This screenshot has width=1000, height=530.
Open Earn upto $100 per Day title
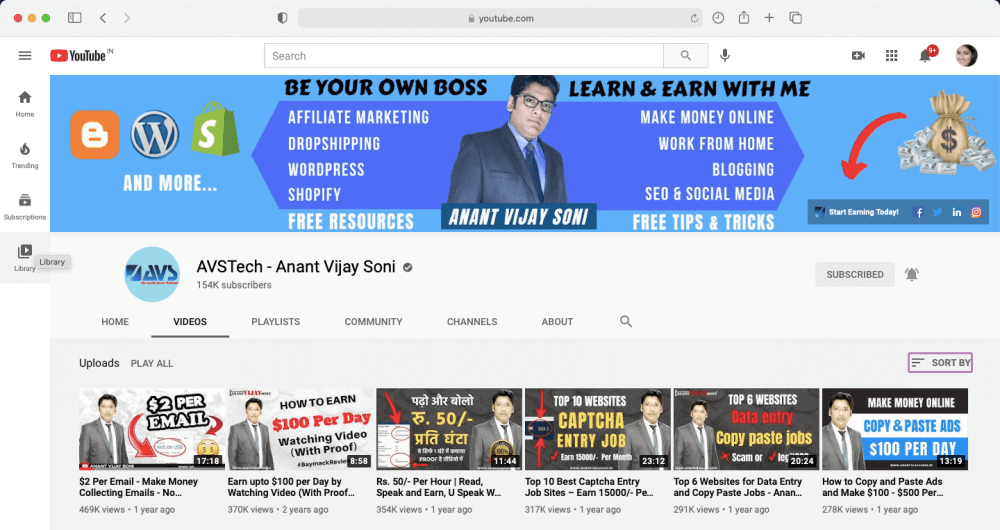click(291, 487)
